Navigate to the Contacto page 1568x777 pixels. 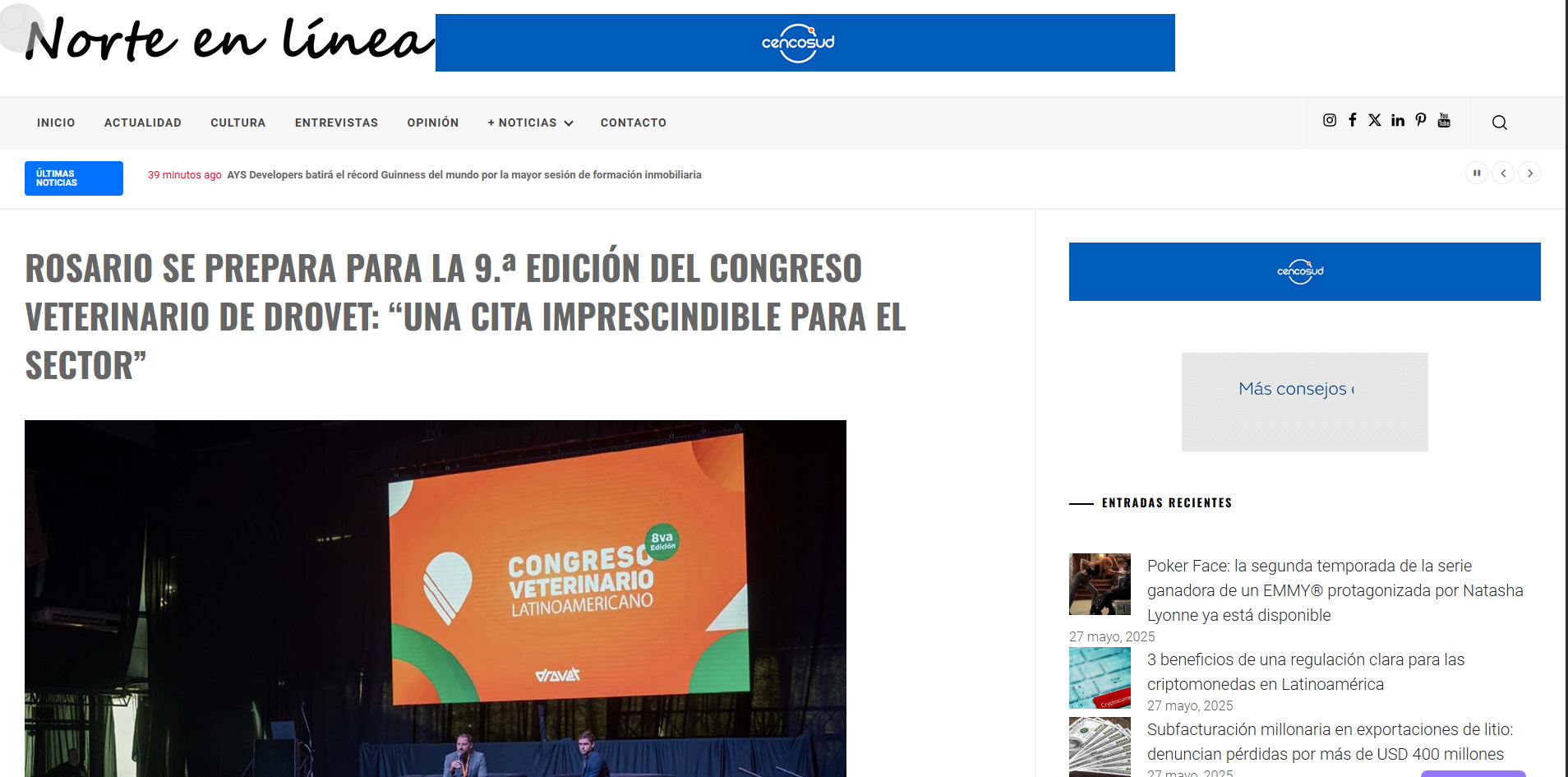coord(633,123)
